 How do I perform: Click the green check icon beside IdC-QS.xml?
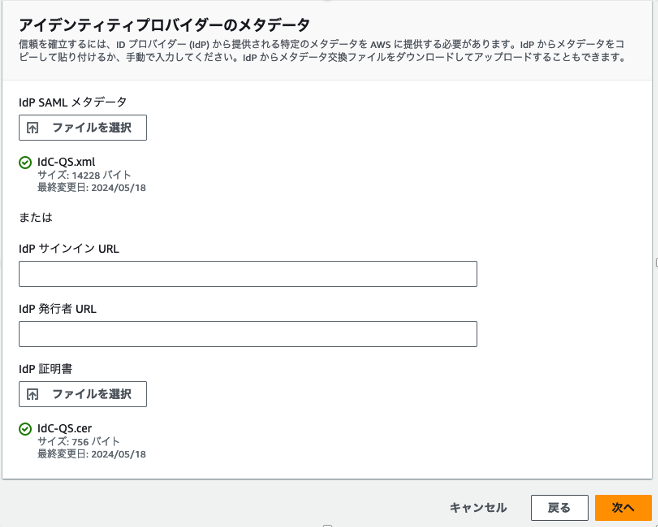(25, 162)
